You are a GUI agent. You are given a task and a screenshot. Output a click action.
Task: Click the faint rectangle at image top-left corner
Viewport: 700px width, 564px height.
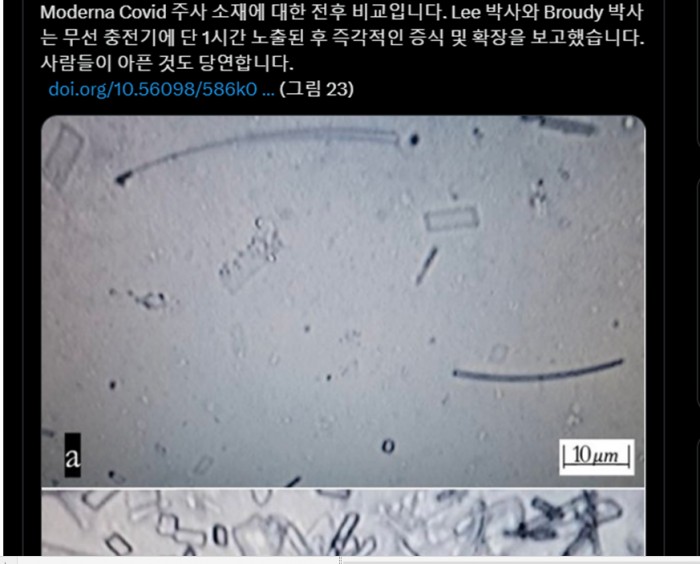click(x=64, y=155)
